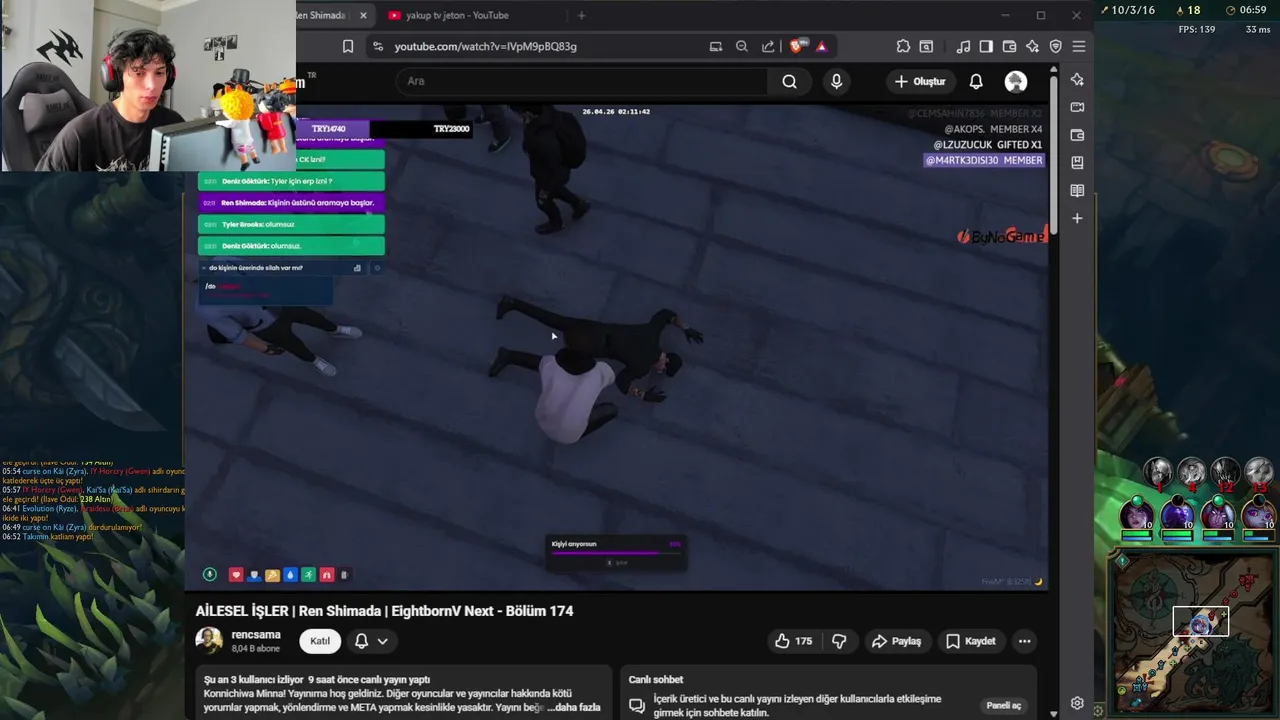Viewport: 1280px width, 720px height.
Task: Expand description with ...daha fazla
Action: point(574,707)
